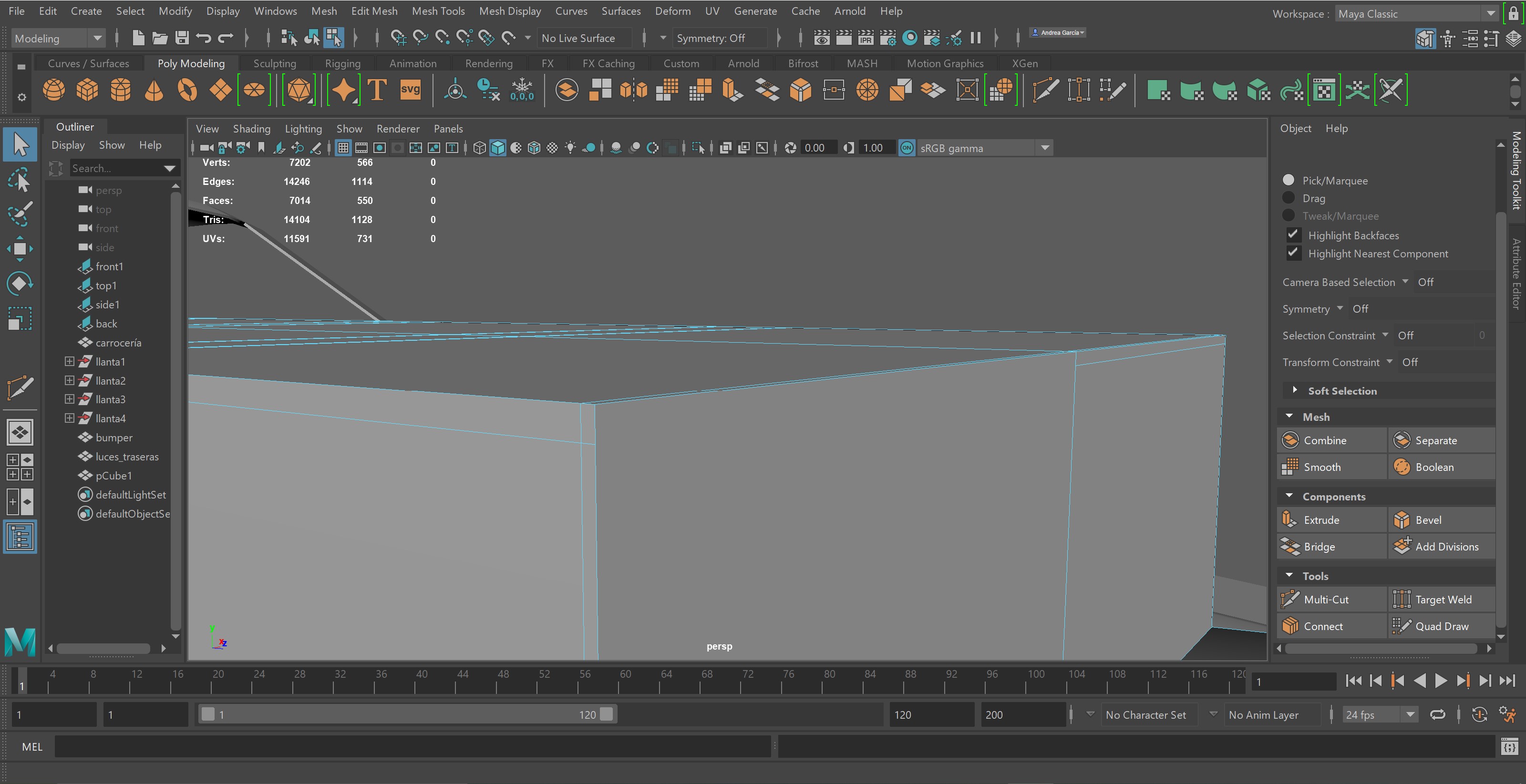
Task: Select the Pick/Marquee radio option
Action: (1288, 180)
